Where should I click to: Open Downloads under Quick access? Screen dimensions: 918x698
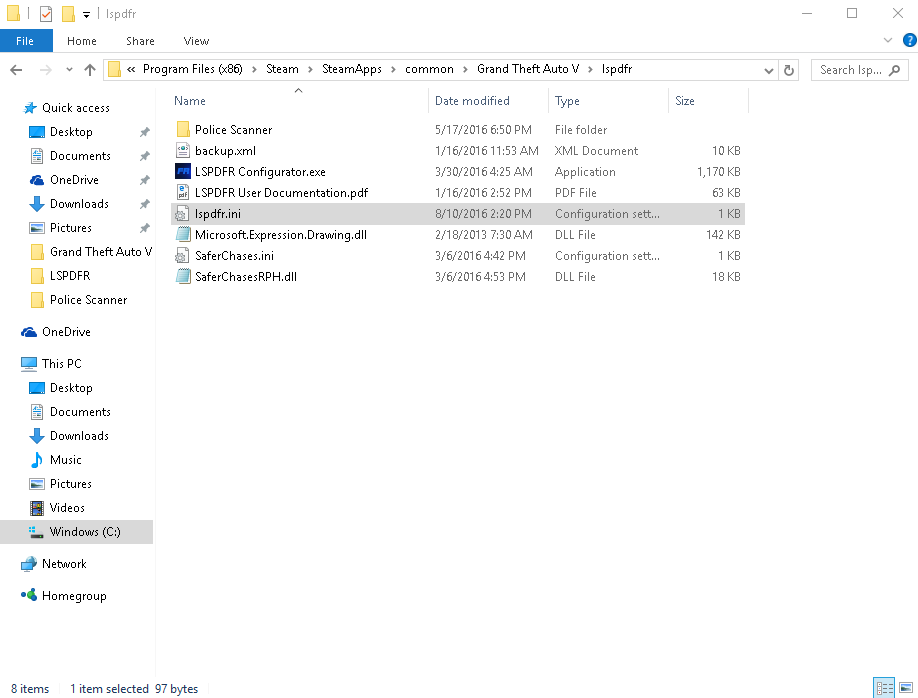click(x=79, y=204)
